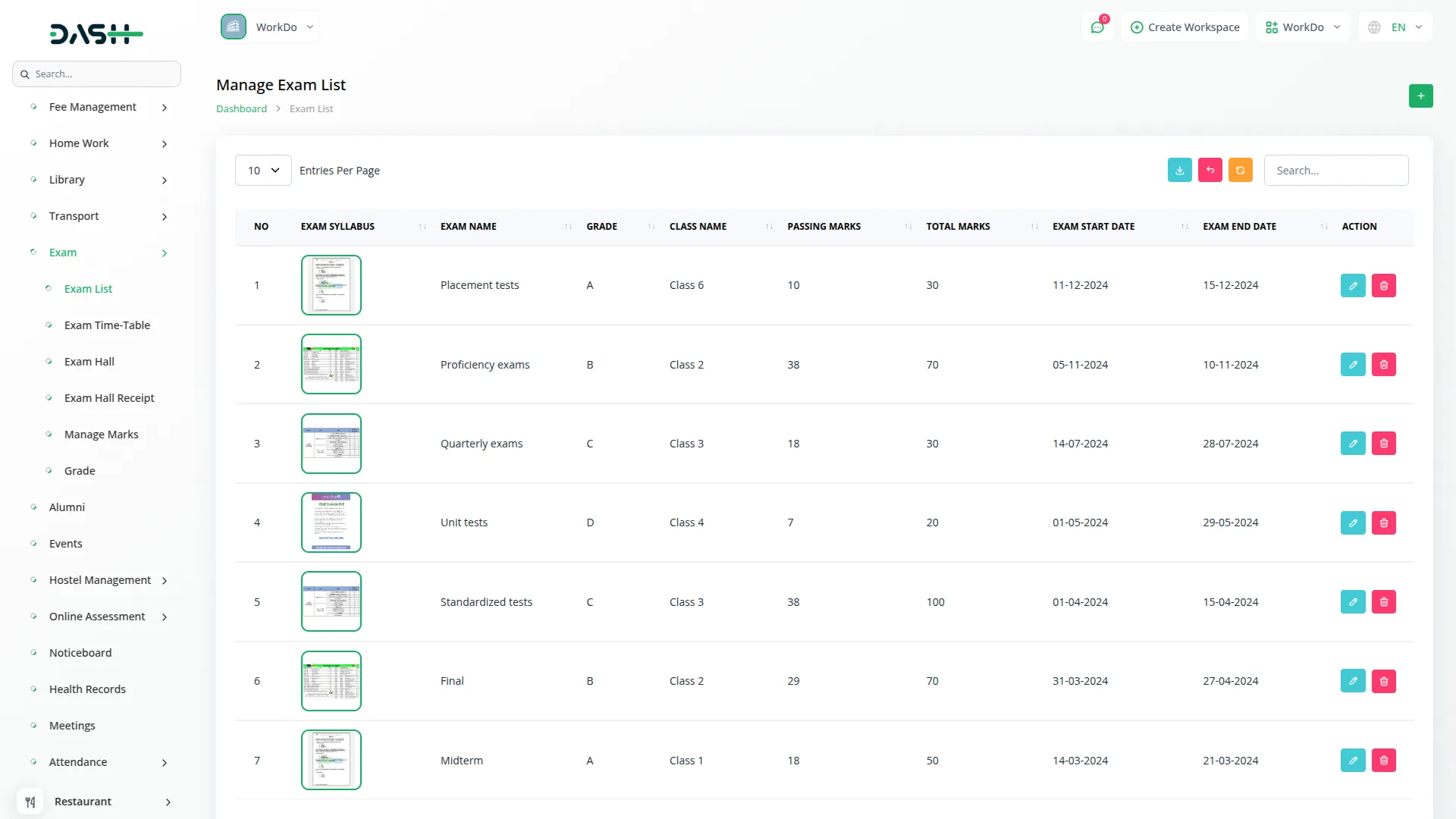Open the WorkDo workspace dropdown at top left
This screenshot has width=1456, height=819.
pos(268,27)
